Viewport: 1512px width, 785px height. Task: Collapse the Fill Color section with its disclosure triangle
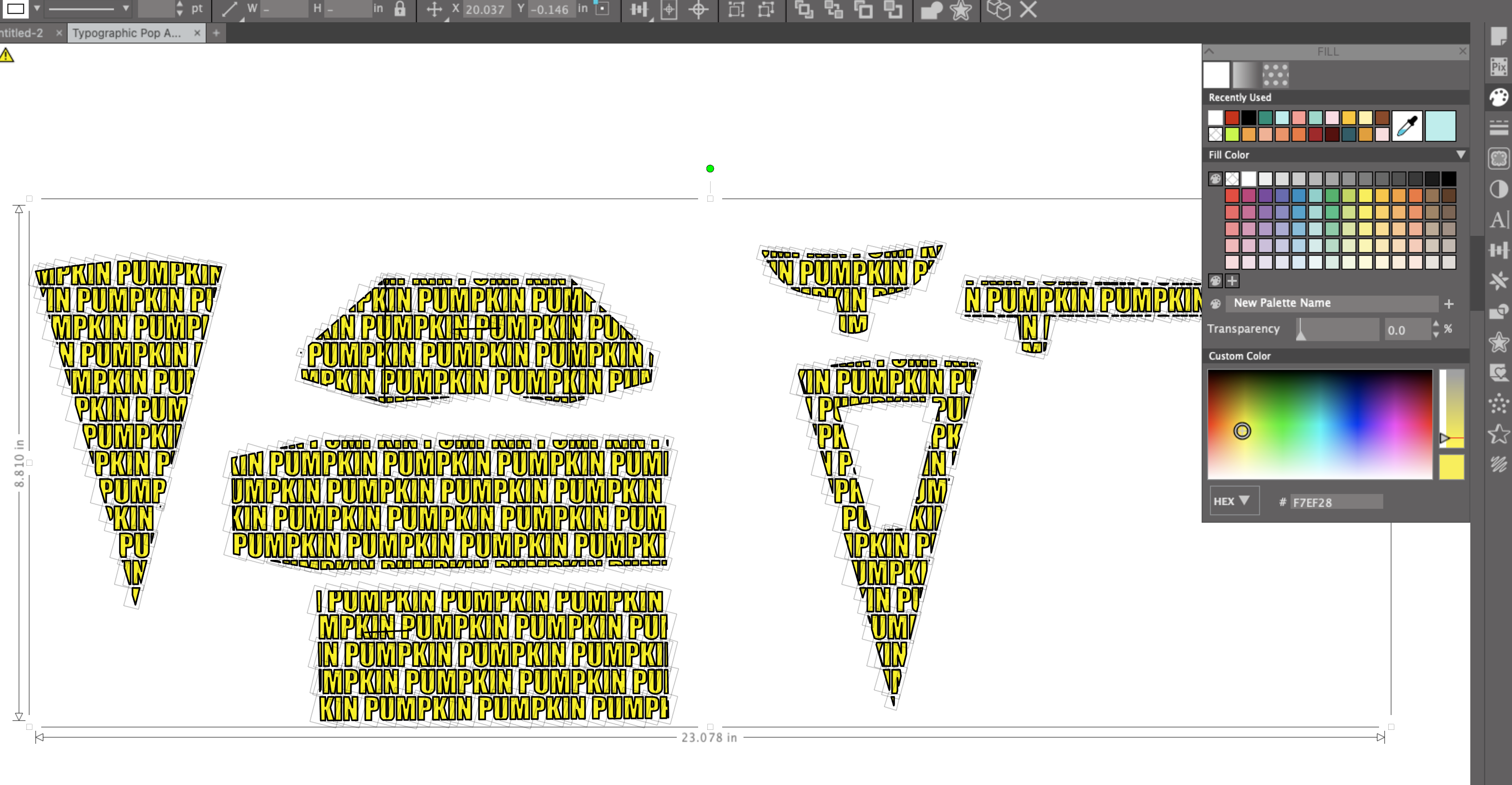(1461, 154)
